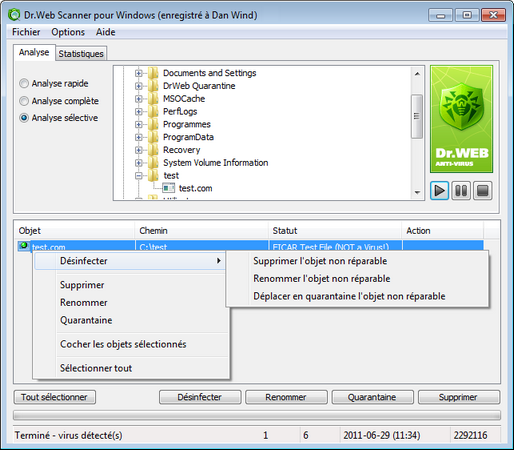The width and height of the screenshot is (514, 450).
Task: Click the PerfLogs folder icon
Action: pyautogui.click(x=153, y=111)
